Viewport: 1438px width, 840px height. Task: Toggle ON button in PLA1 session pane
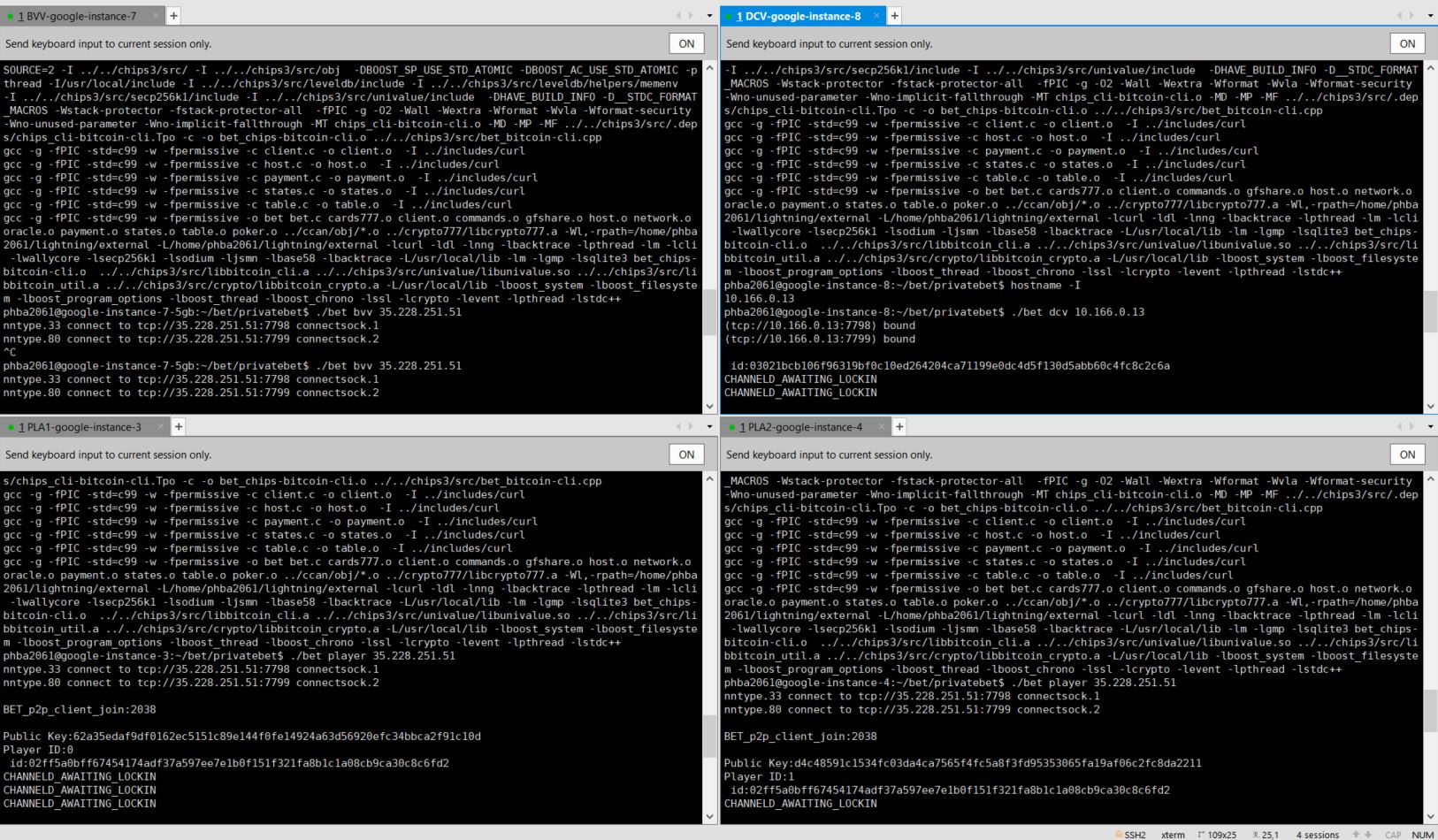686,454
